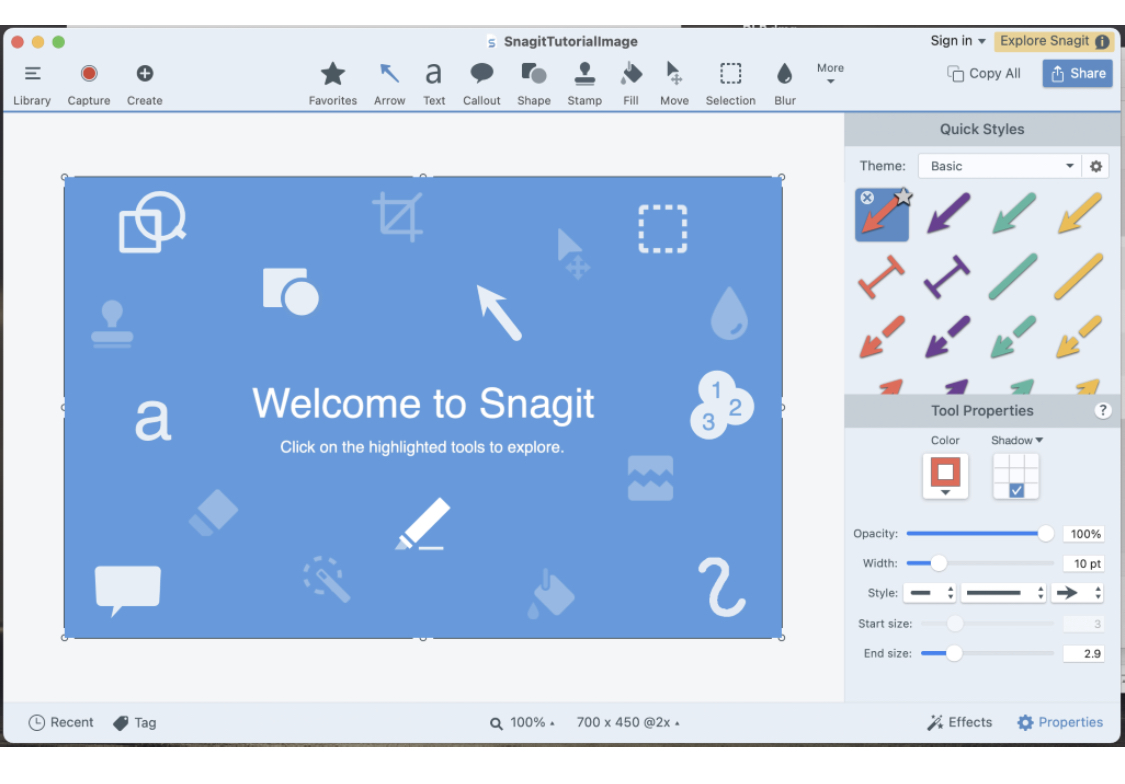Open Quick Styles gear settings
The image size is (1125, 784).
click(1096, 166)
